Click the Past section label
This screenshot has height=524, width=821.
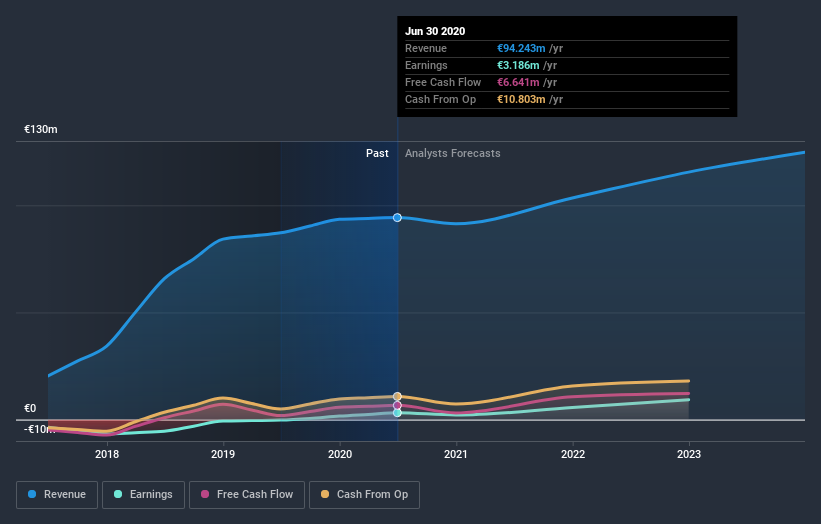(377, 153)
